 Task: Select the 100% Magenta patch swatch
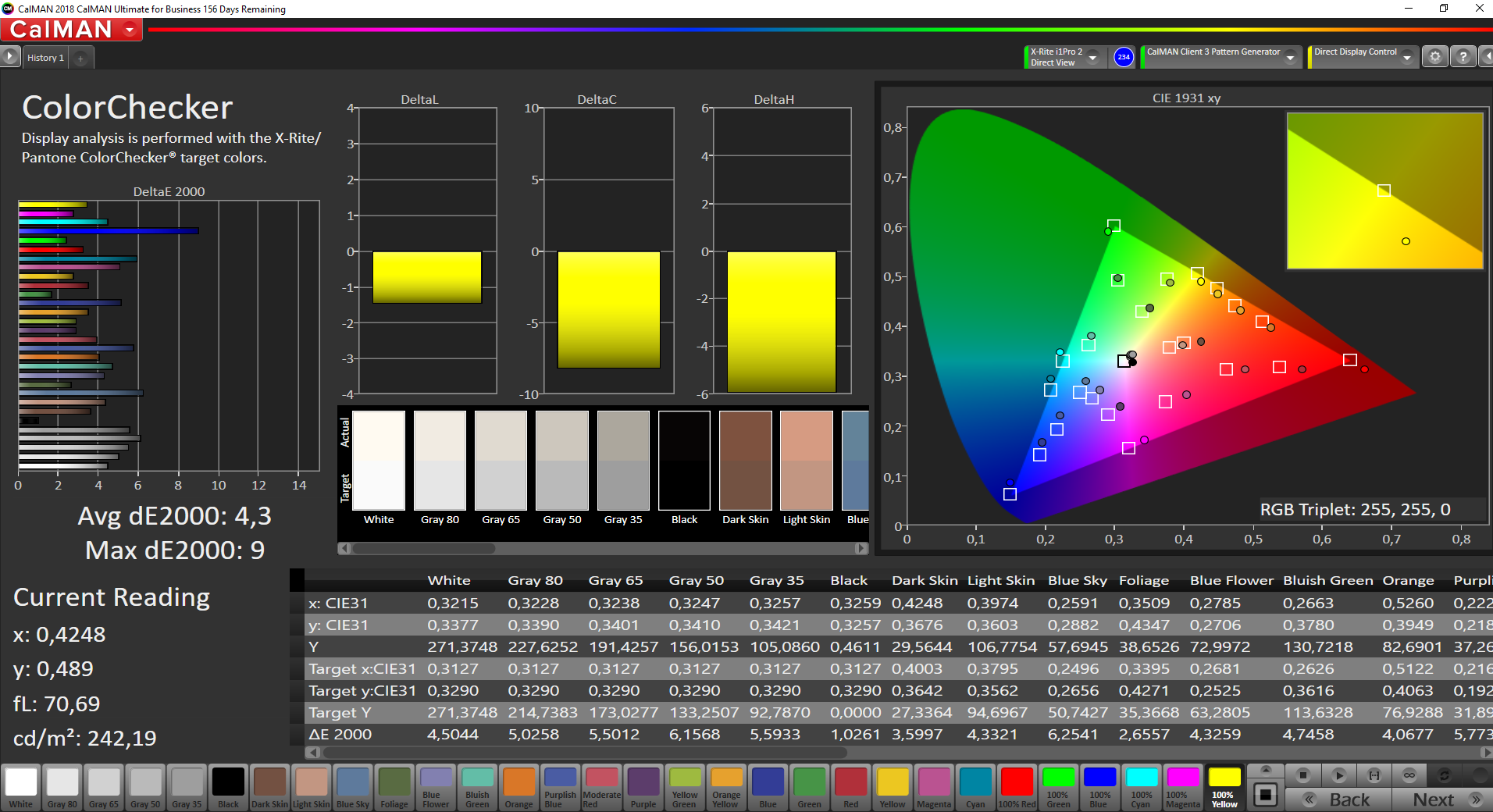coord(1182,787)
